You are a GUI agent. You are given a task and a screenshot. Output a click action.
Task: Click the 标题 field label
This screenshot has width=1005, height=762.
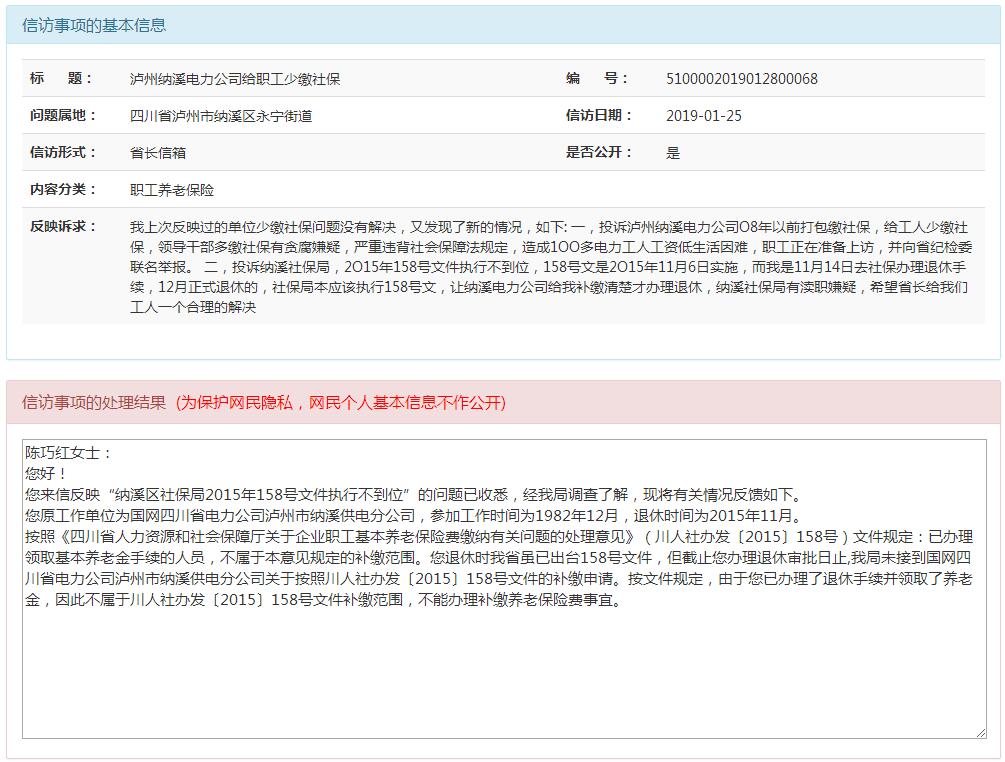click(x=61, y=79)
